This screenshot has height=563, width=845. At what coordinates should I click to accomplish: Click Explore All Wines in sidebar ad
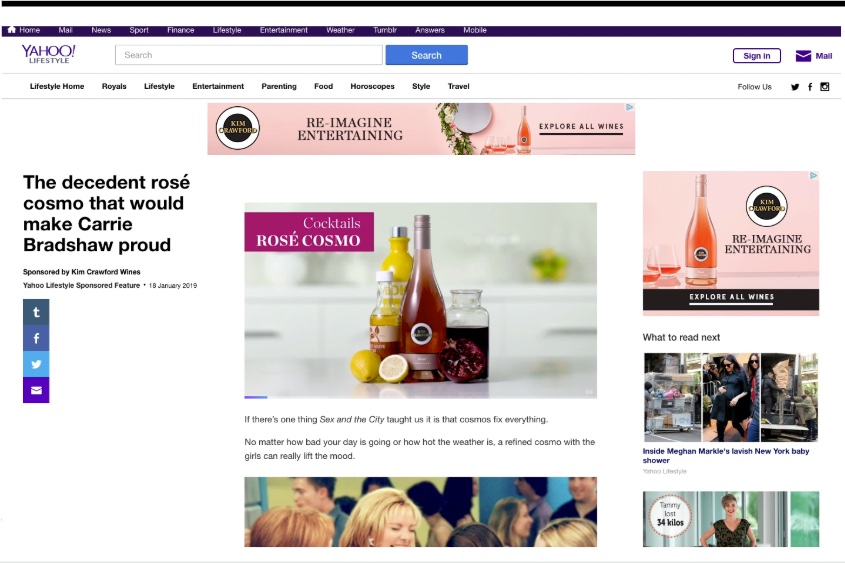pos(731,299)
